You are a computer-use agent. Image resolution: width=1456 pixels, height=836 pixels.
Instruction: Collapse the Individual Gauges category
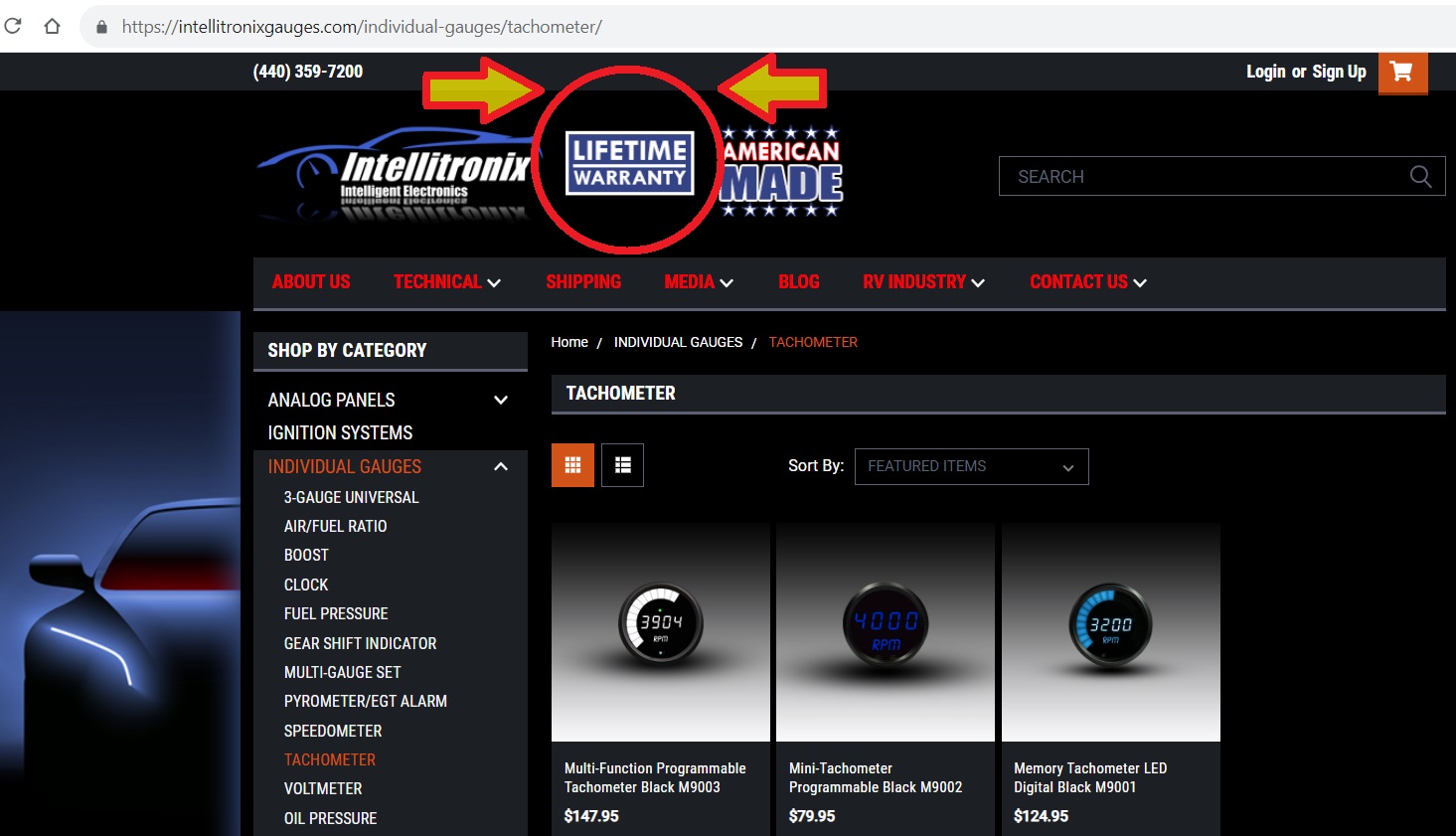click(501, 466)
